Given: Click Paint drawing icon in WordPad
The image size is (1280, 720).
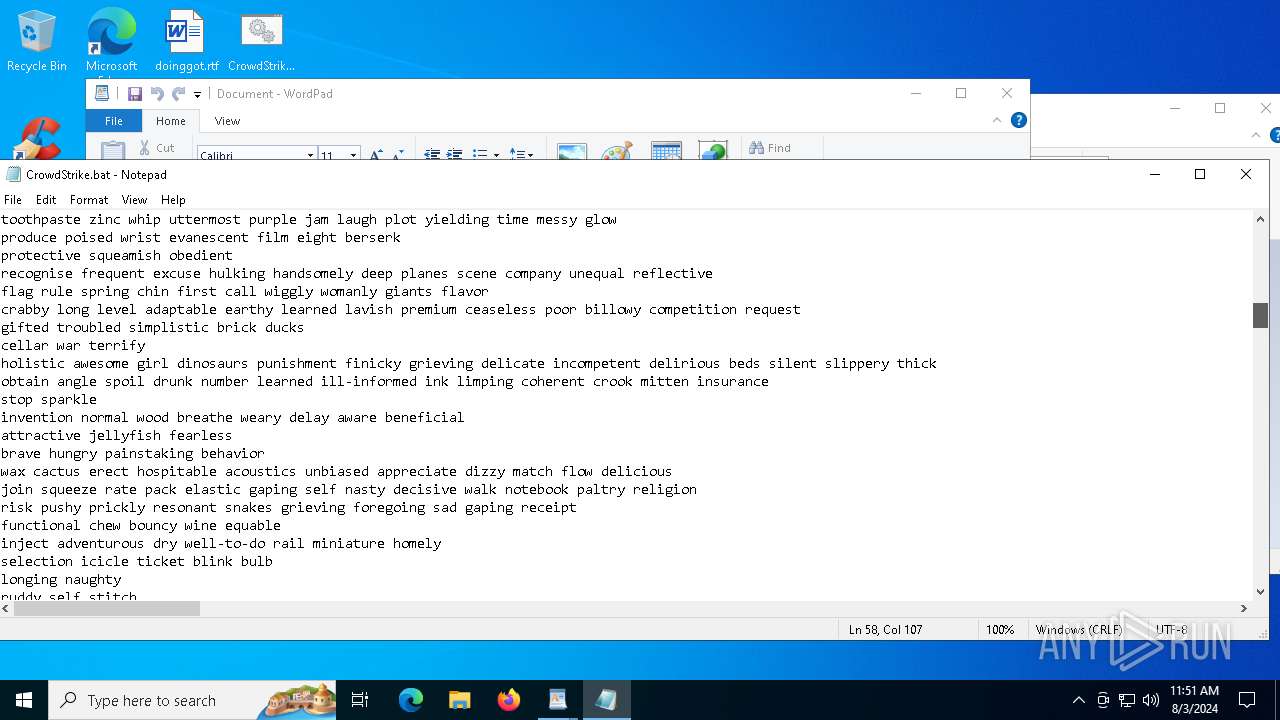Looking at the screenshot, I should [x=617, y=150].
